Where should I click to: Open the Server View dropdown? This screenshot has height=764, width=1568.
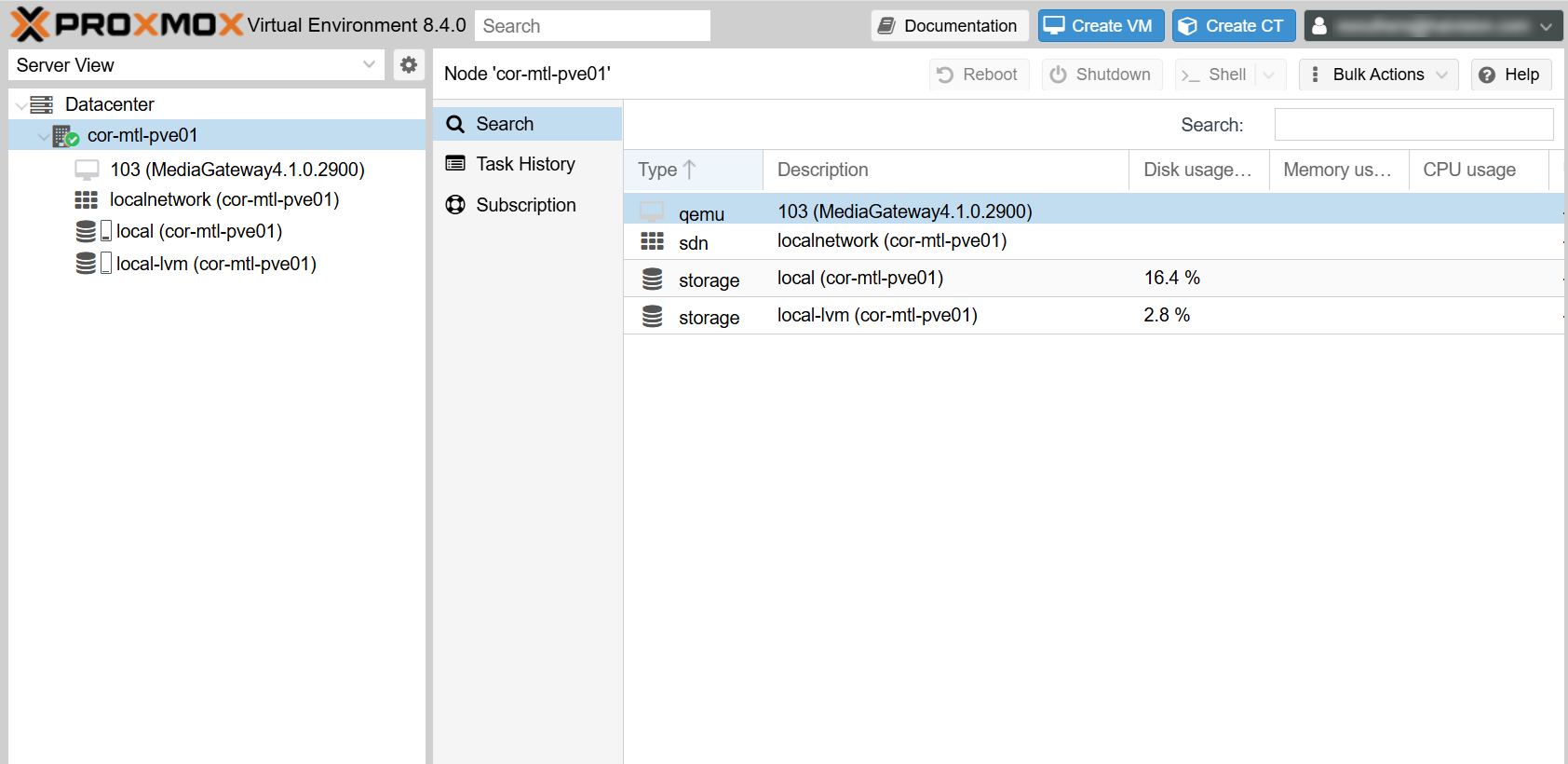369,64
